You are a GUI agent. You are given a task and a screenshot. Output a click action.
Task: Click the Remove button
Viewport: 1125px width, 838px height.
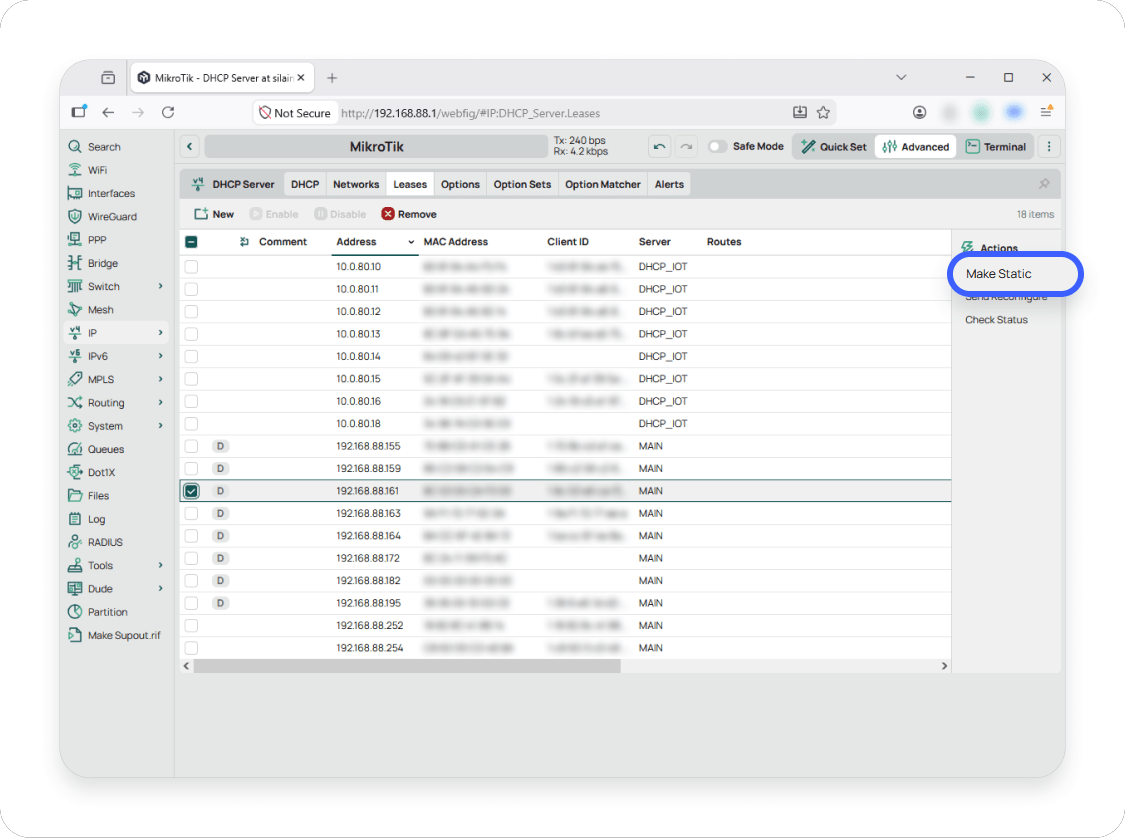tap(409, 215)
